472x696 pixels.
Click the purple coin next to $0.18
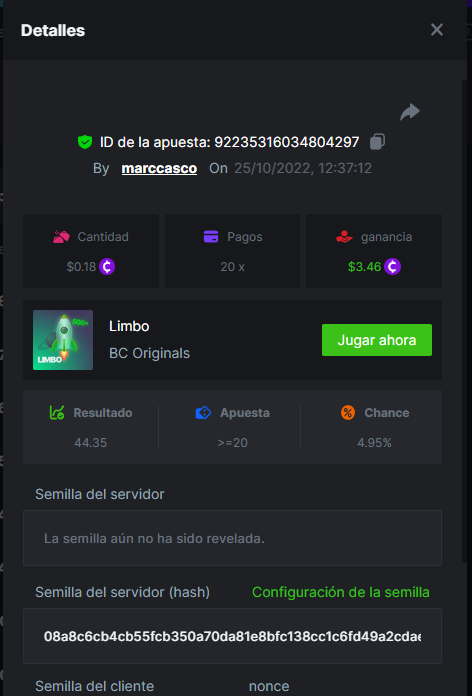[x=107, y=267]
